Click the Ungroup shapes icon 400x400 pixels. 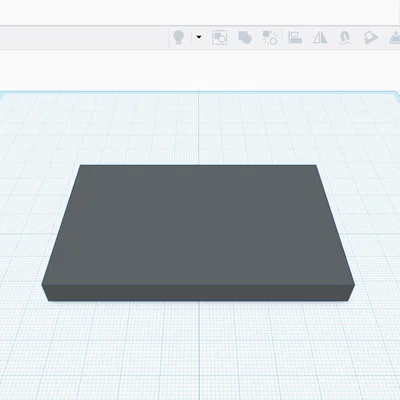pos(270,37)
